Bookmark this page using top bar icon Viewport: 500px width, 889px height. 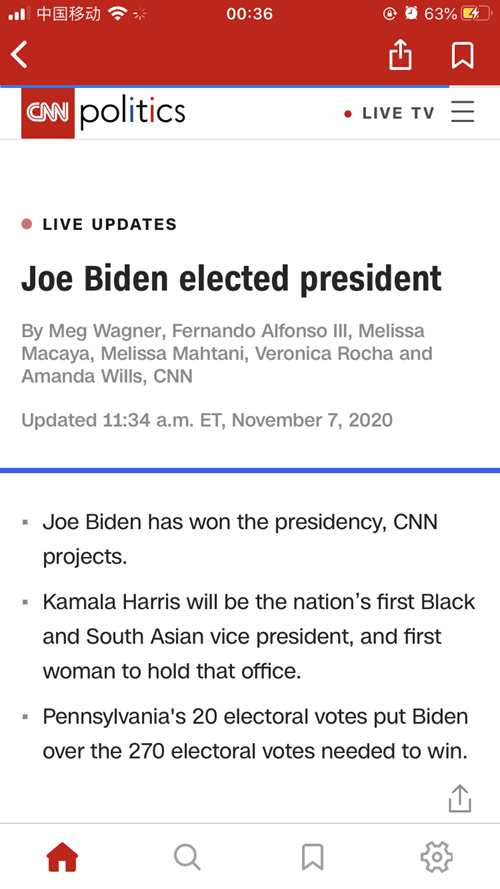coord(463,56)
